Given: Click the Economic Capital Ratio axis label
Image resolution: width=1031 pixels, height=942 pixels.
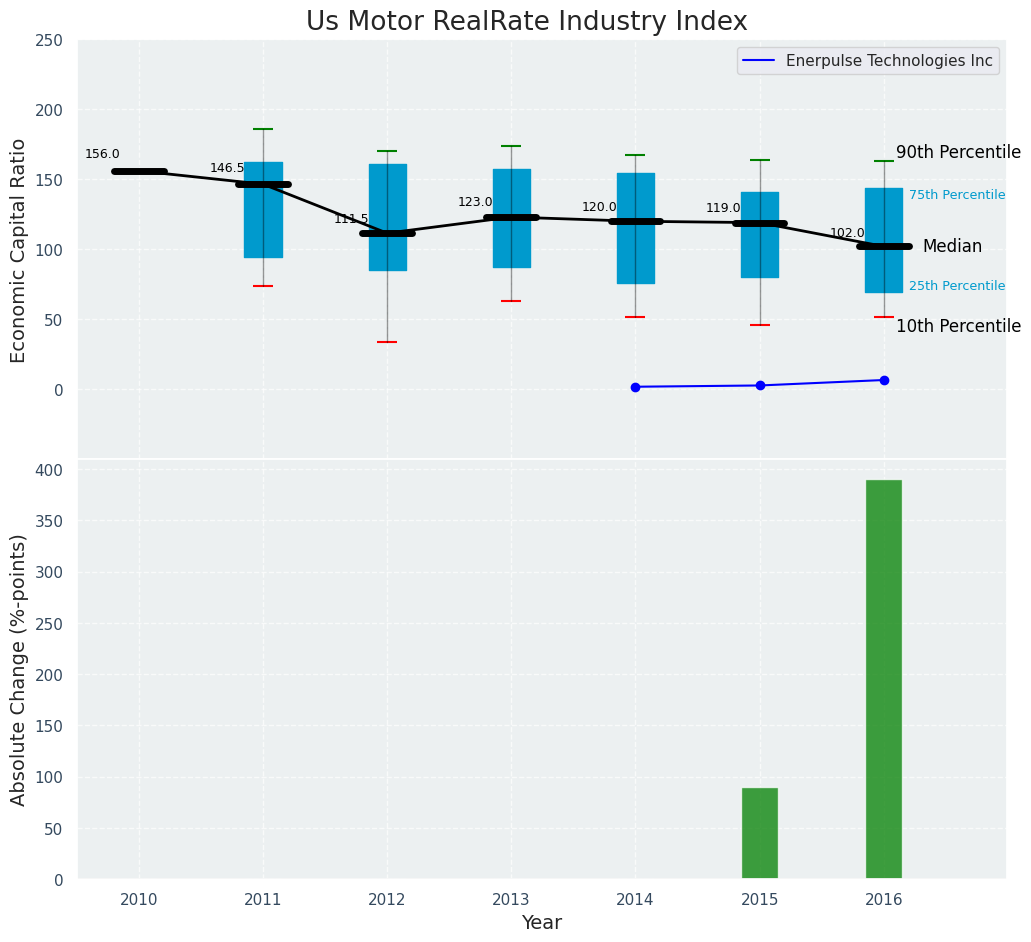Looking at the screenshot, I should [x=19, y=250].
